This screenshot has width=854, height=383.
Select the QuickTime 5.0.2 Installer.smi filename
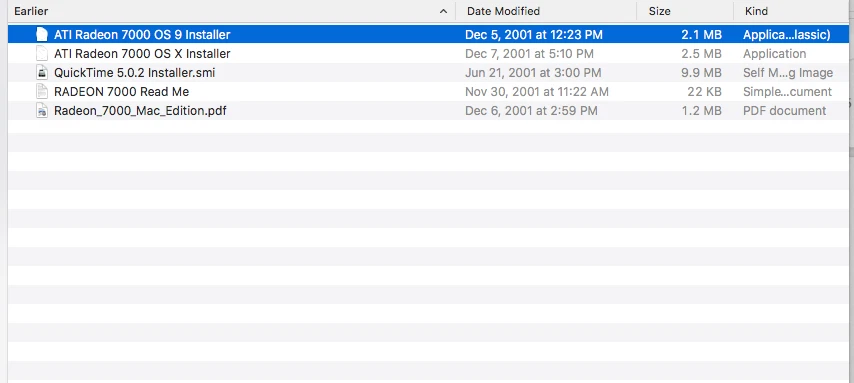tap(135, 73)
